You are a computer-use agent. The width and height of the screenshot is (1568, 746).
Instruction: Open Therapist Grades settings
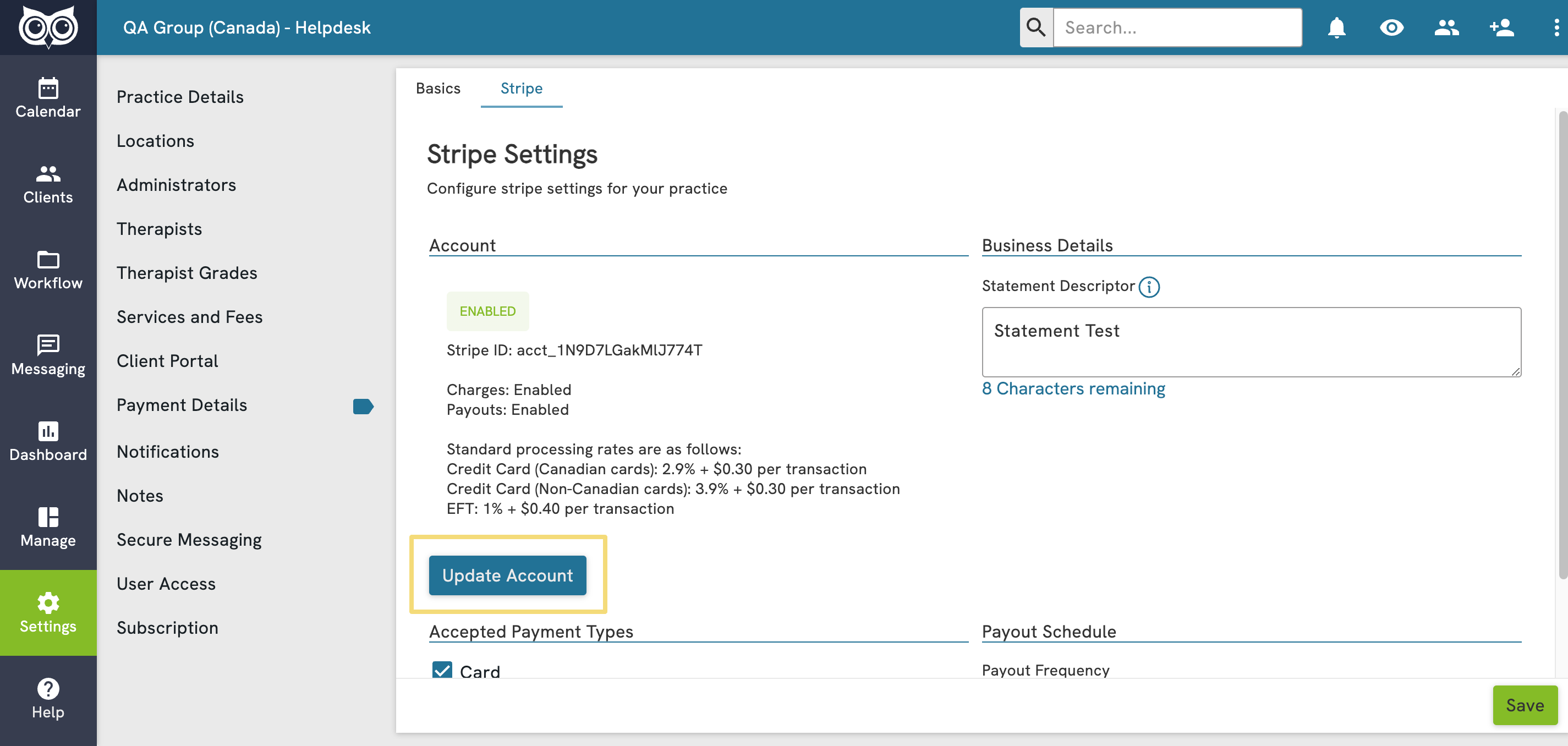(x=187, y=273)
